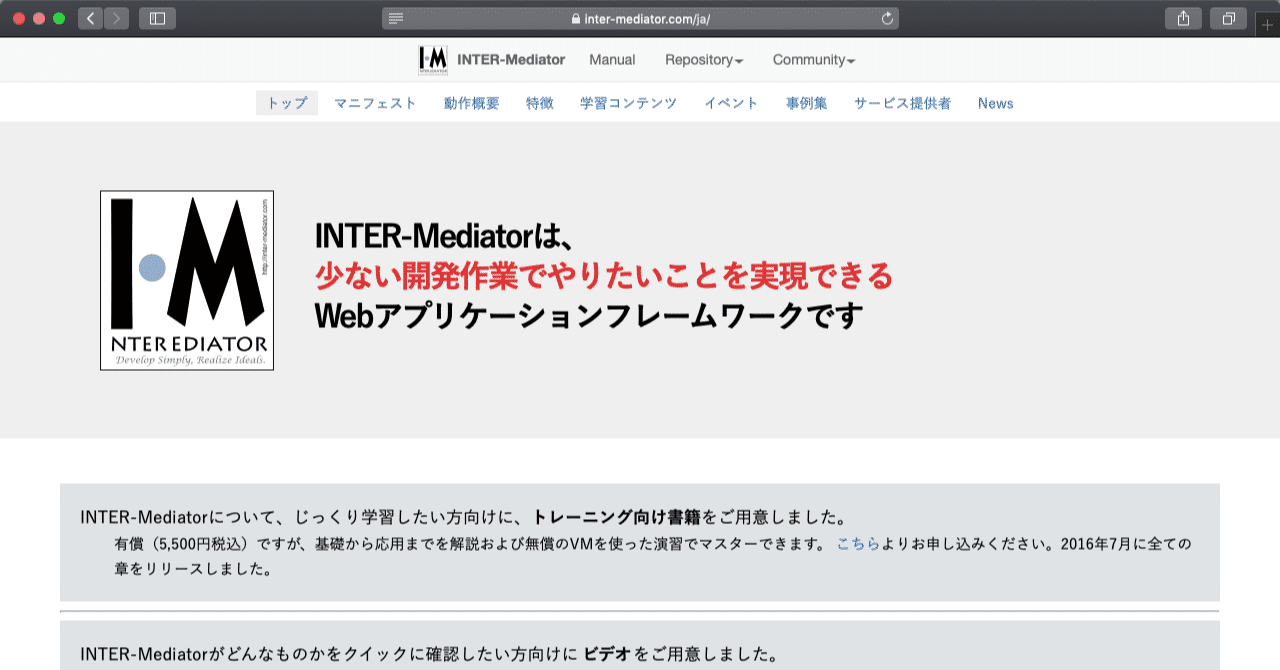1280x670 pixels.
Task: Reload the page with the refresh icon
Action: click(887, 19)
